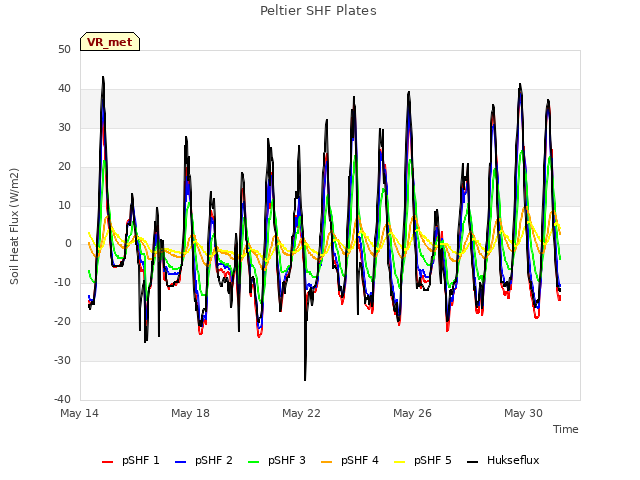Click the Soil Heat Flux y-axis title

pos(15,226)
